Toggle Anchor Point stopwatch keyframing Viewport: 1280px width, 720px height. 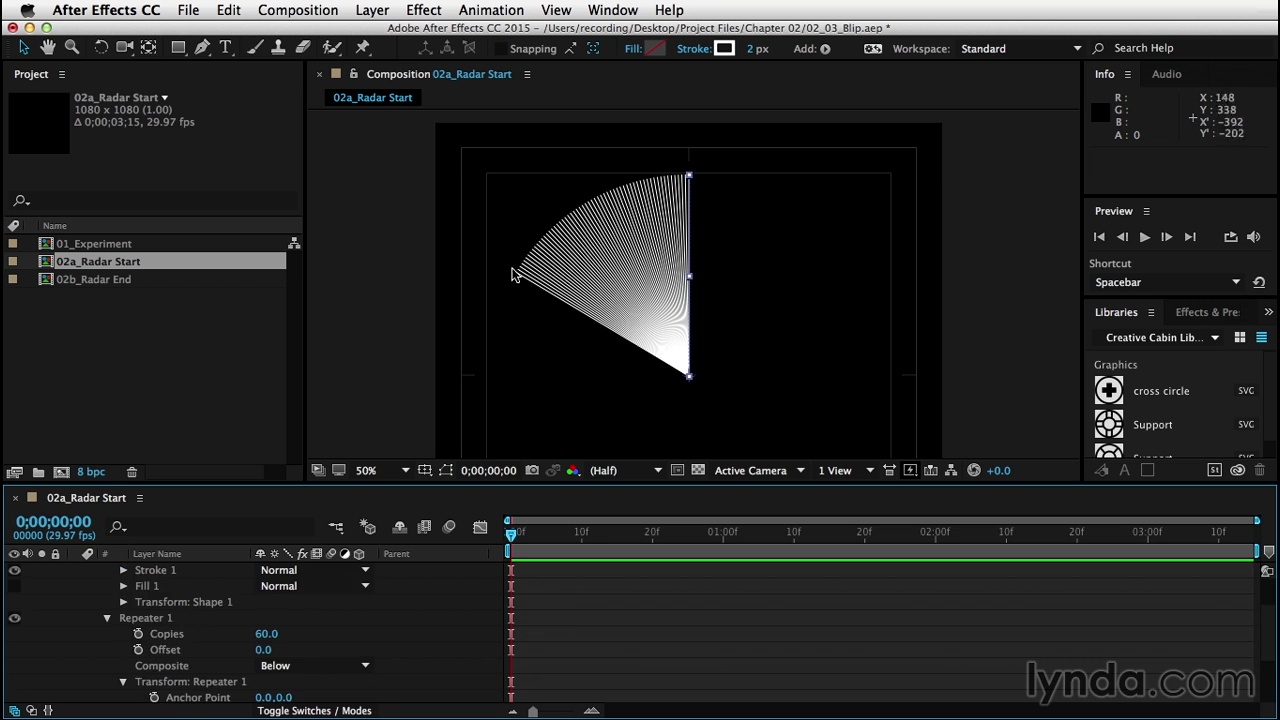pos(154,698)
